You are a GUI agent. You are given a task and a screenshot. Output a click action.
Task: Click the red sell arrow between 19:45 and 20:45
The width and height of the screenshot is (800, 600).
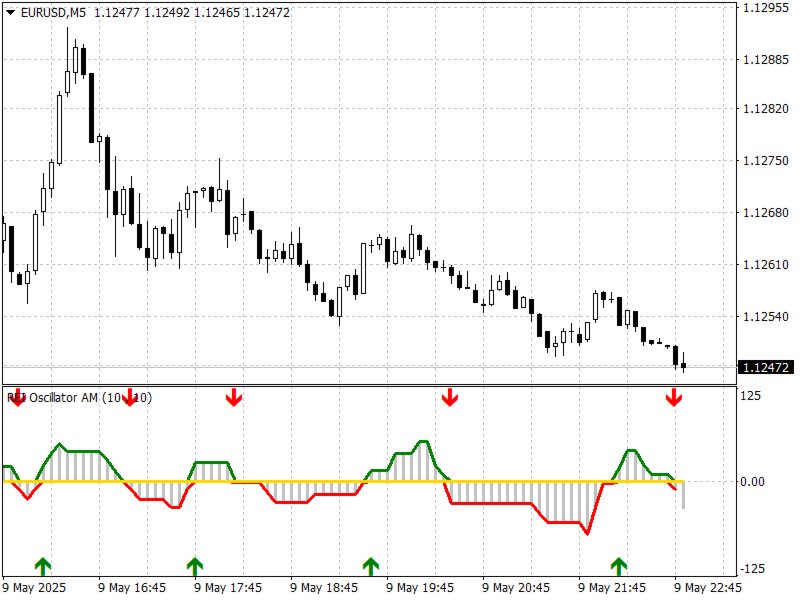(x=449, y=397)
